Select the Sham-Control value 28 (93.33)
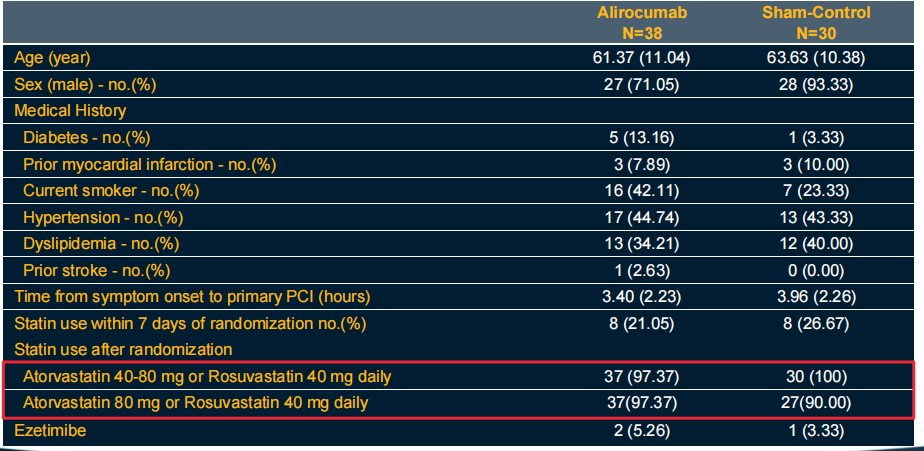Image resolution: width=924 pixels, height=451 pixels. (816, 84)
